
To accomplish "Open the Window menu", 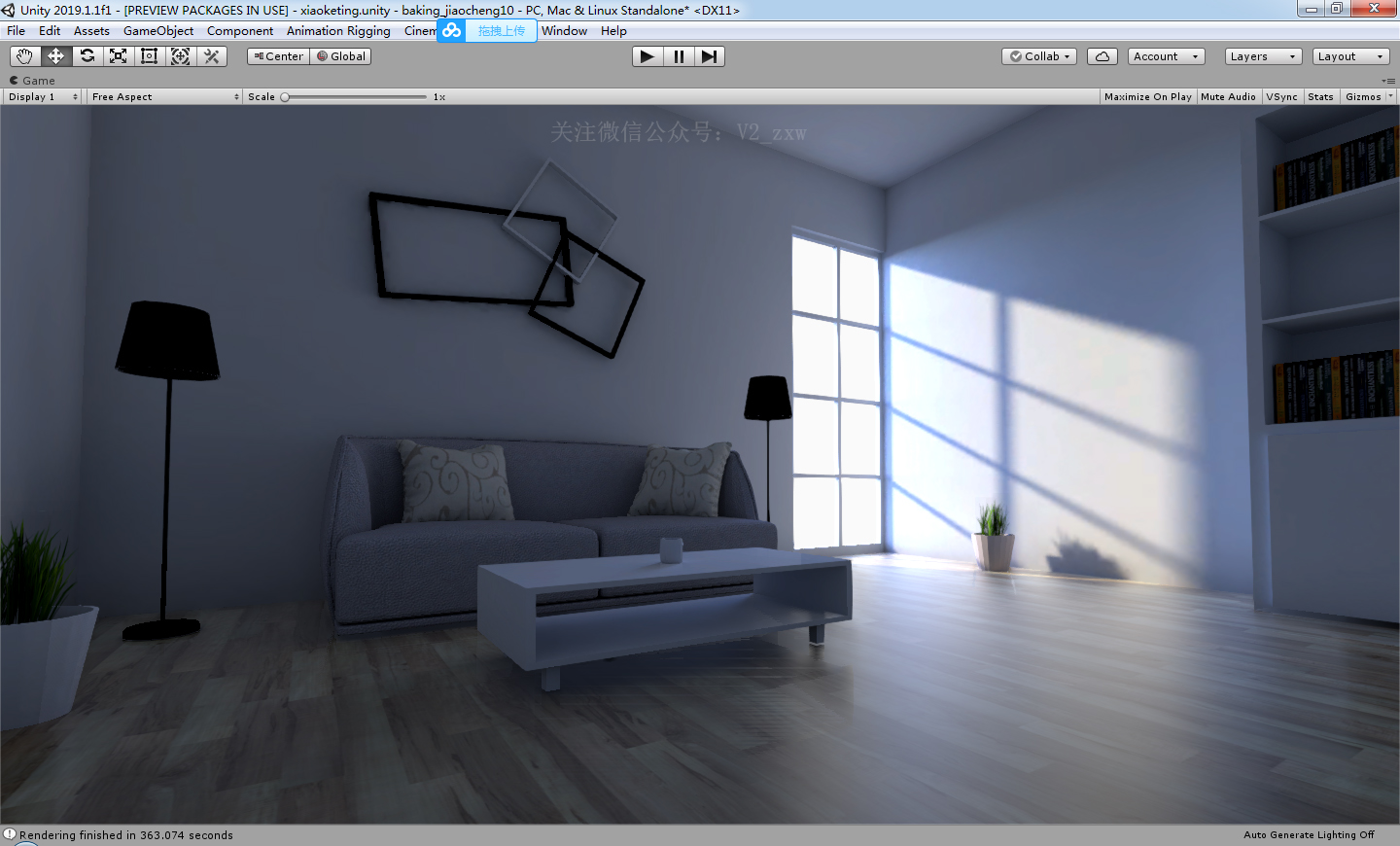I will [x=564, y=31].
